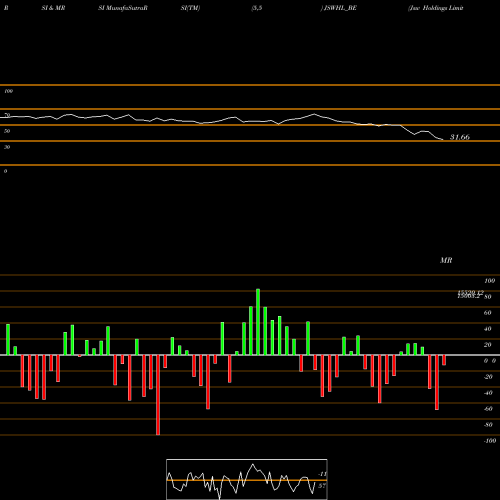Viewport: 500px width, 500px height.
Task: Click the RSI axis label 50
Action: [x=7, y=131]
